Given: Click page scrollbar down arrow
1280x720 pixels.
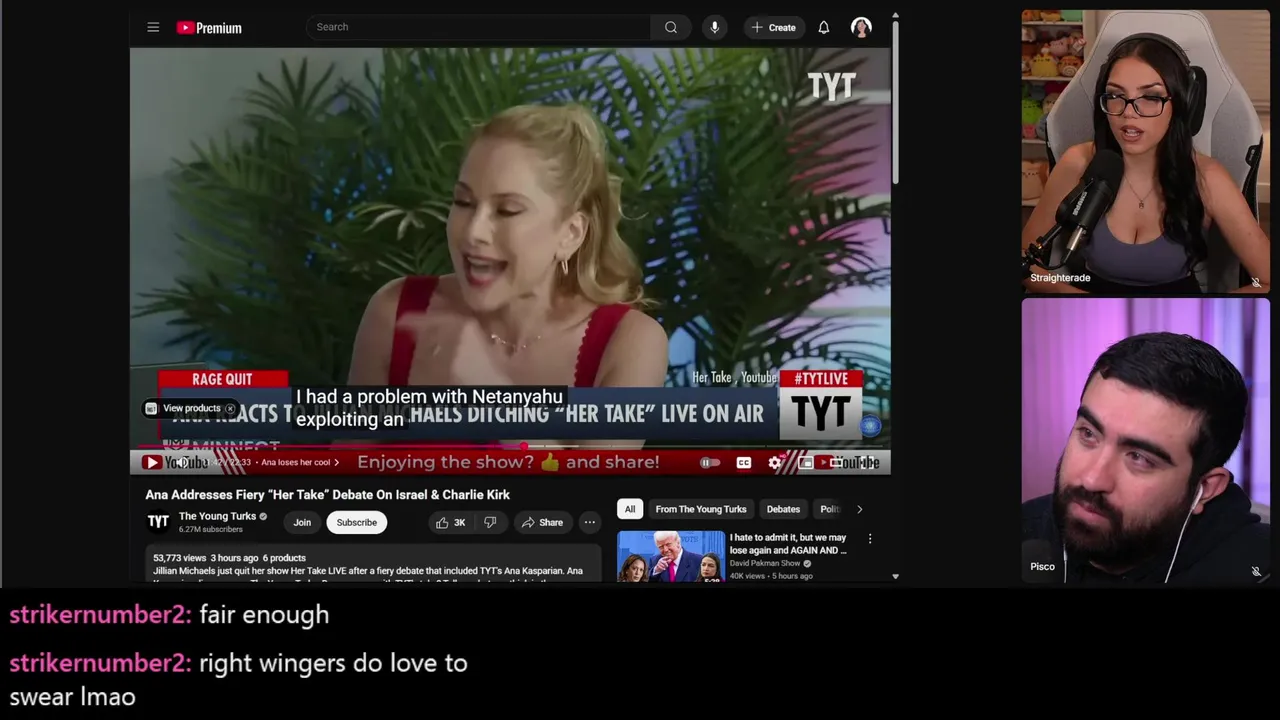Looking at the screenshot, I should 895,576.
